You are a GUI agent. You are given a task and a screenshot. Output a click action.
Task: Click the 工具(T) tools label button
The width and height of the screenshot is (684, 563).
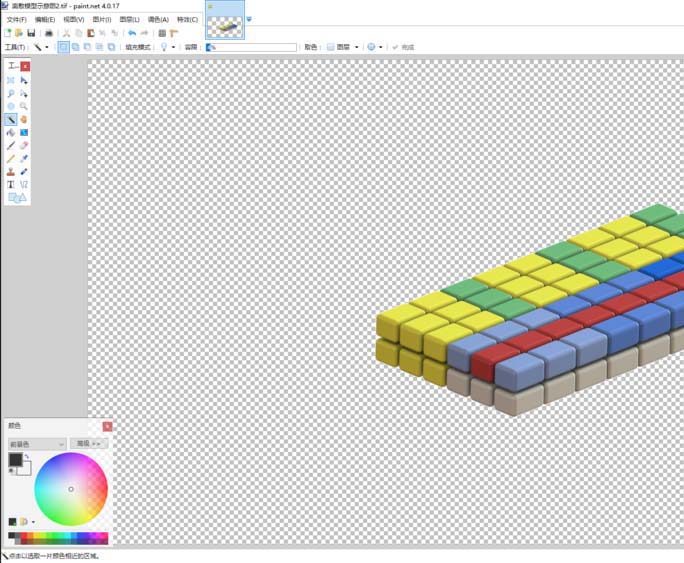click(15, 47)
